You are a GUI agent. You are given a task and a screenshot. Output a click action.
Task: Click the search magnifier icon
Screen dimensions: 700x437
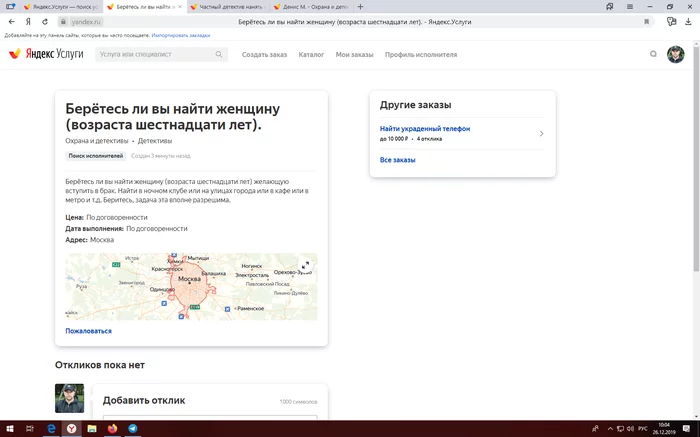(219, 54)
